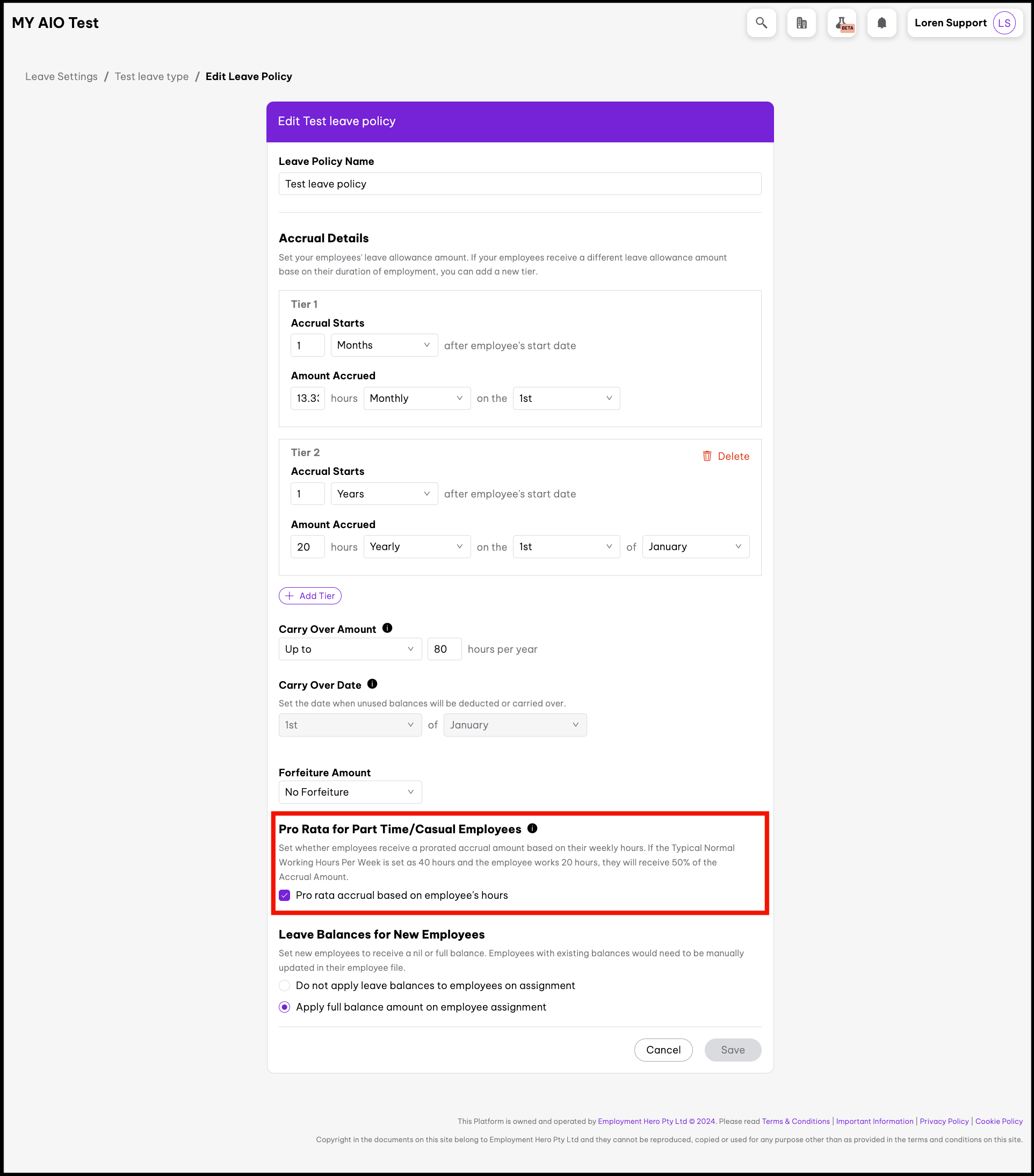Screen dimensions: 1034x1176
Task: Delete Tier 2 using the trash icon
Action: tap(707, 456)
